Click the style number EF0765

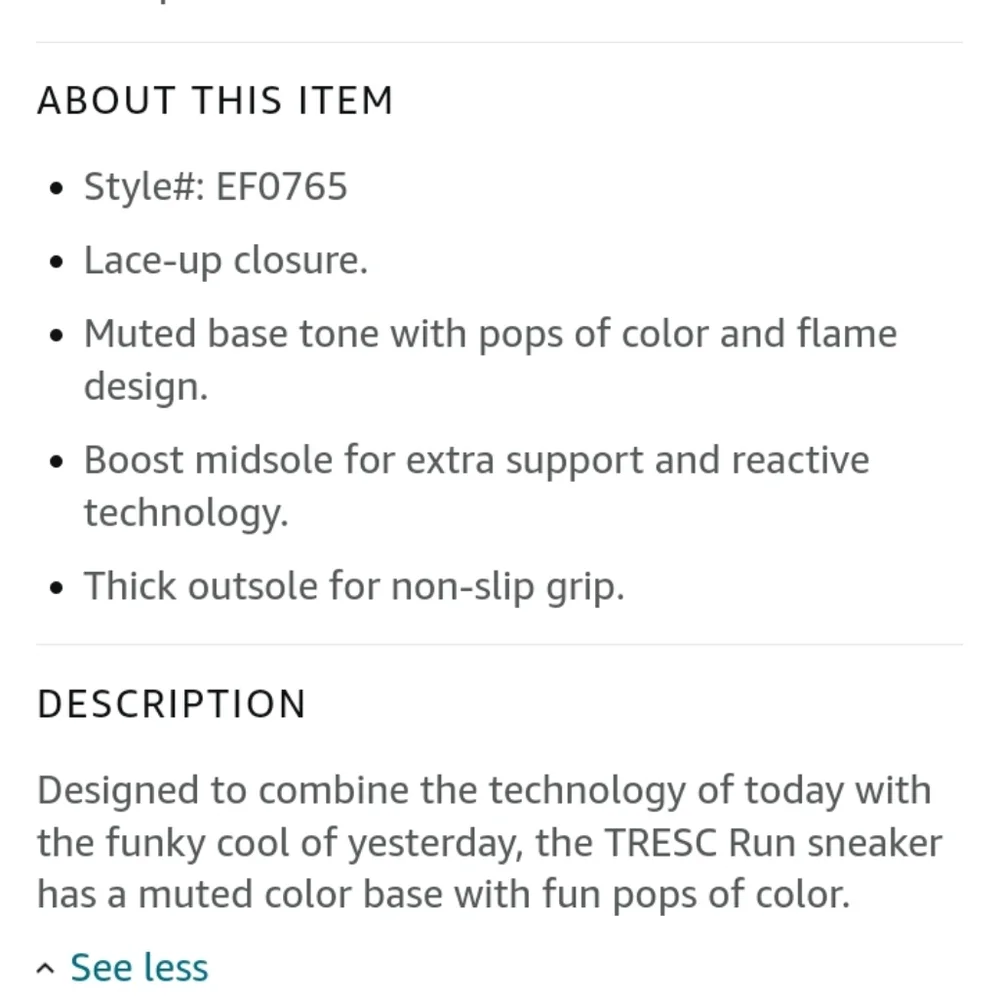click(x=281, y=187)
